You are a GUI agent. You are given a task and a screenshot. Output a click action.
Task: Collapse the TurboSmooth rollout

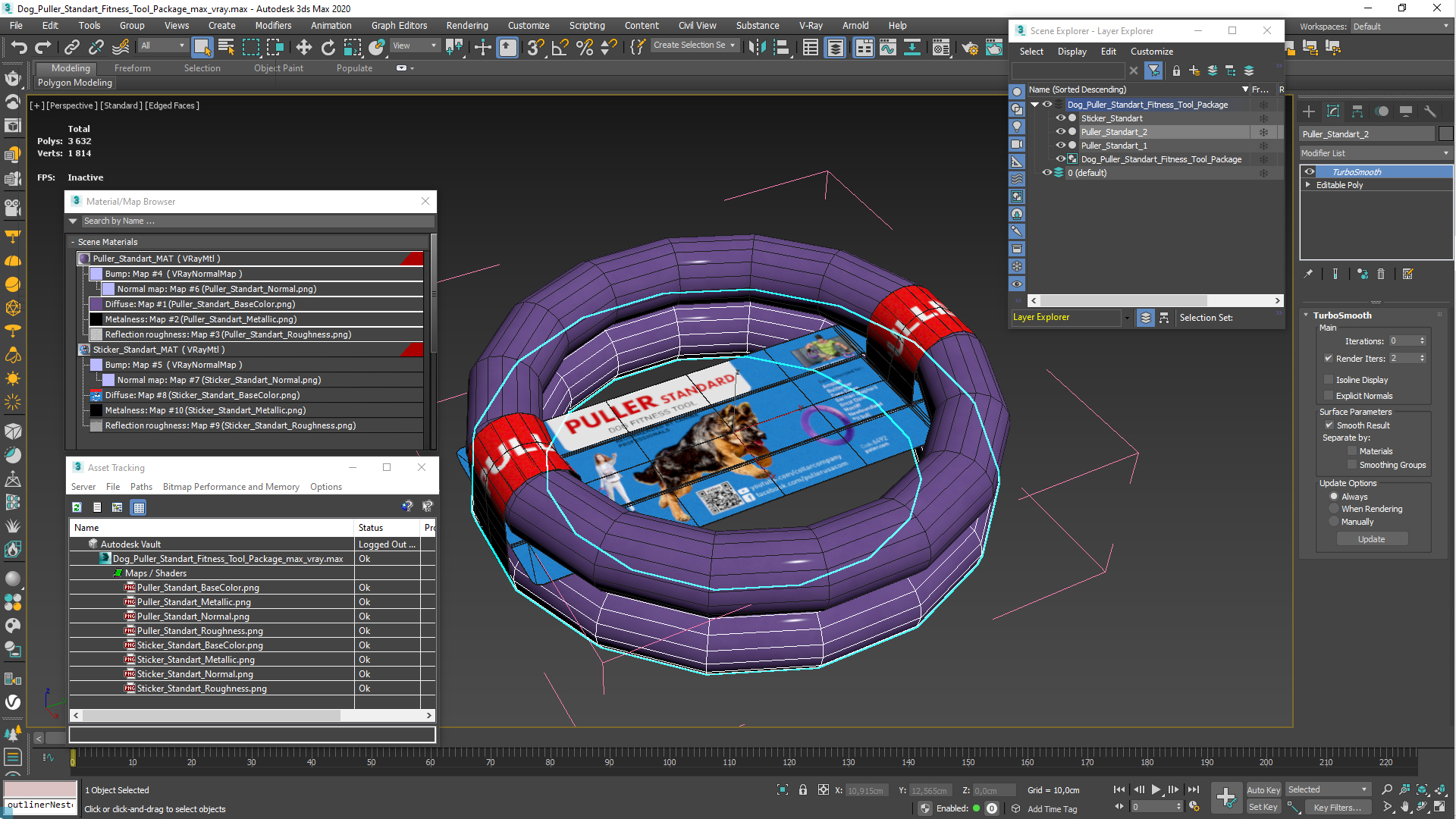click(x=1306, y=315)
